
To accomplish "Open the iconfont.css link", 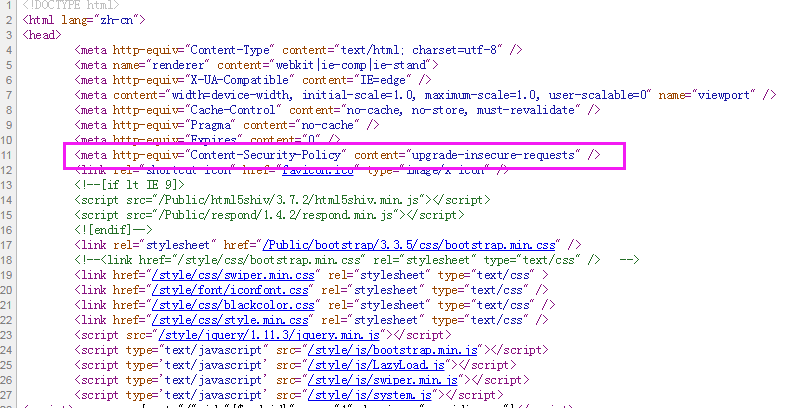I will [230, 290].
